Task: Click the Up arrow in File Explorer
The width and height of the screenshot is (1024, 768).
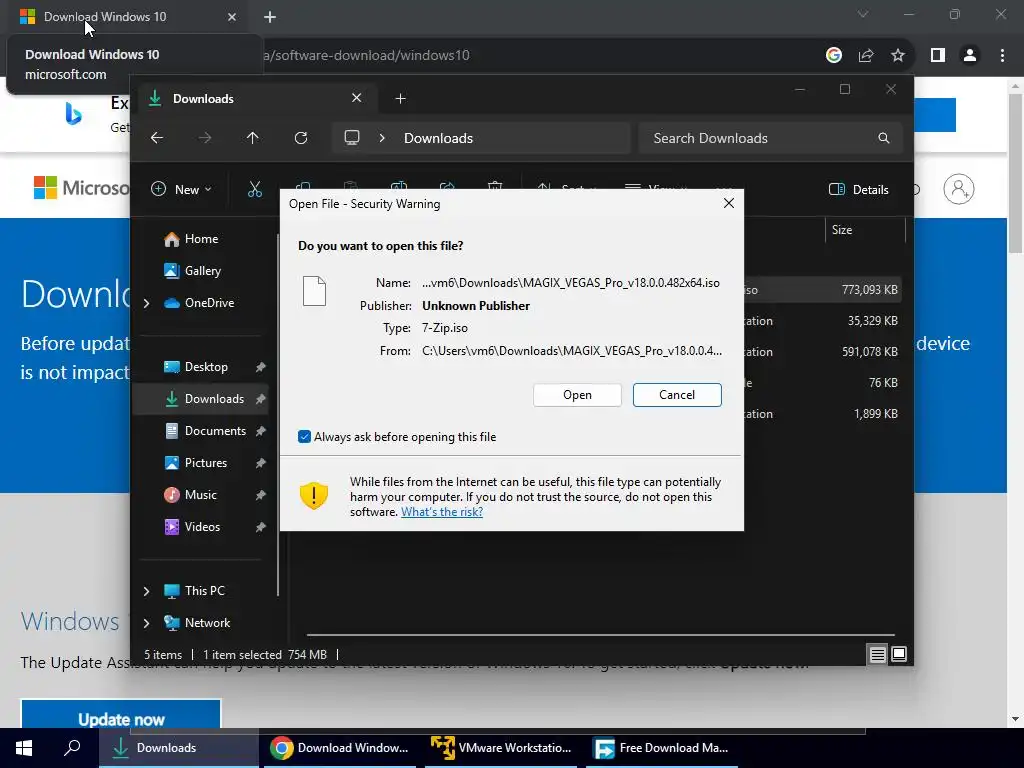Action: tap(253, 138)
